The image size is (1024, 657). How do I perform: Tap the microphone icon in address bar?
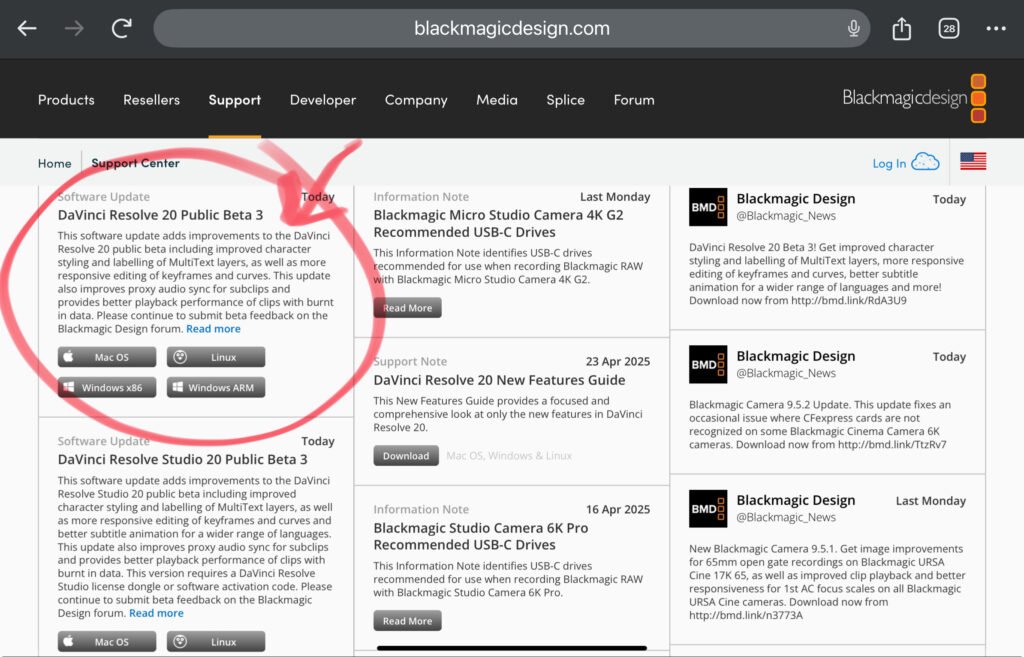pos(854,29)
